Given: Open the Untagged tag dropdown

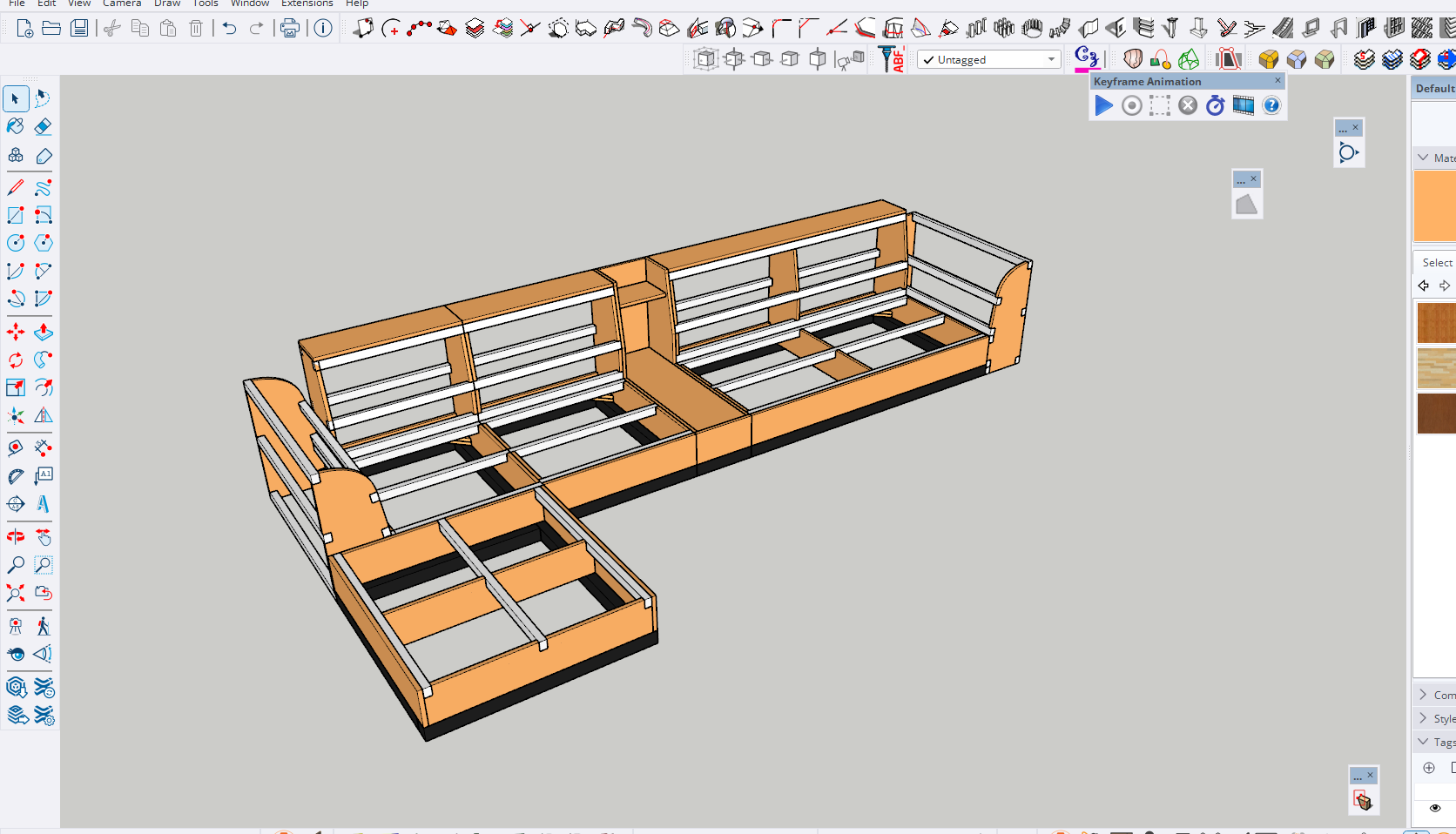Looking at the screenshot, I should point(1051,60).
